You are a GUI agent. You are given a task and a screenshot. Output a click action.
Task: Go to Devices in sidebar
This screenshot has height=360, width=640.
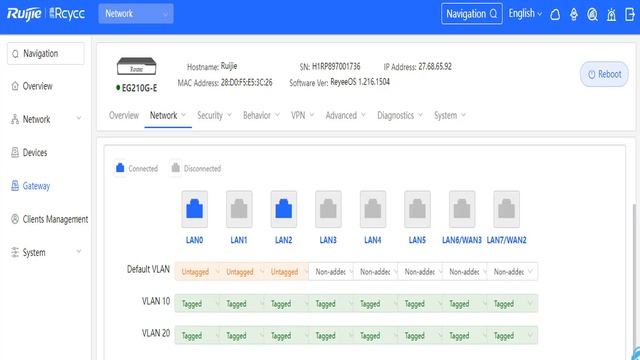[x=35, y=152]
